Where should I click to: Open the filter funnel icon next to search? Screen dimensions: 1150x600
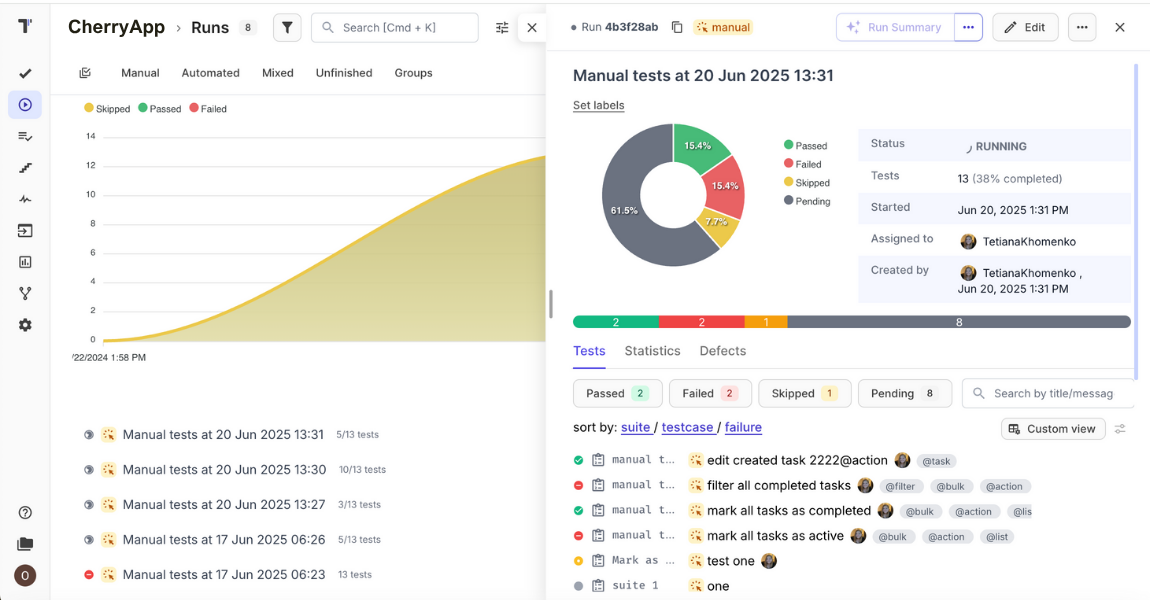(x=287, y=27)
